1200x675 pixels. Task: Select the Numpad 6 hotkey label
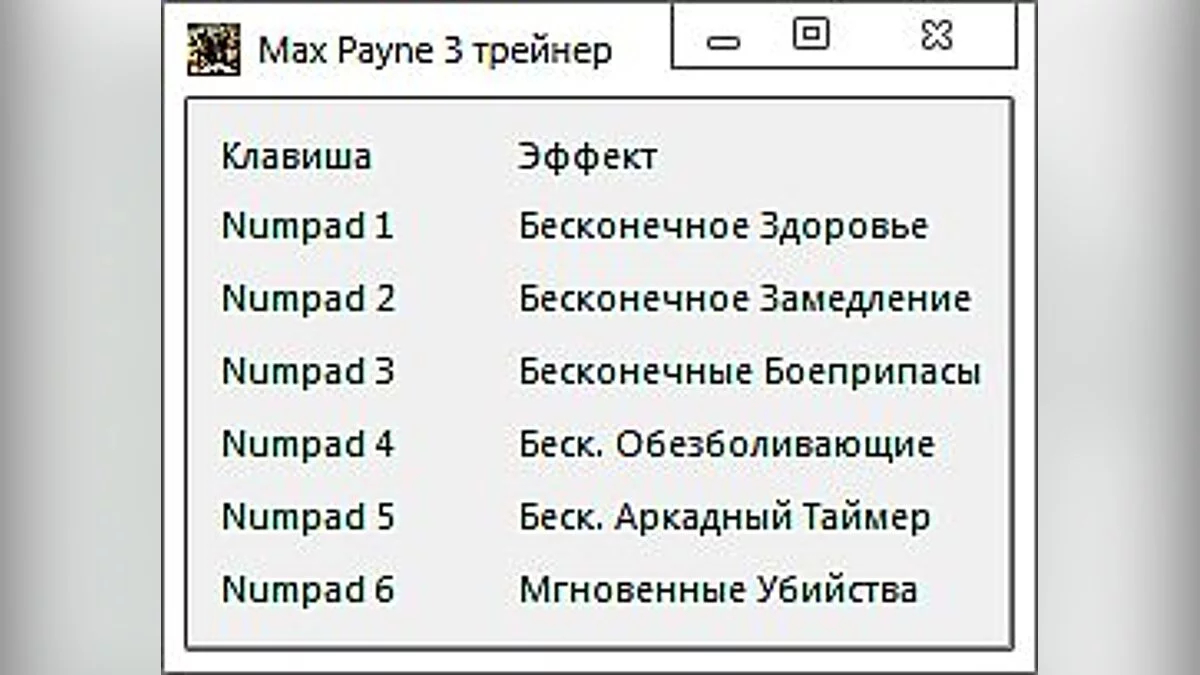coord(307,590)
